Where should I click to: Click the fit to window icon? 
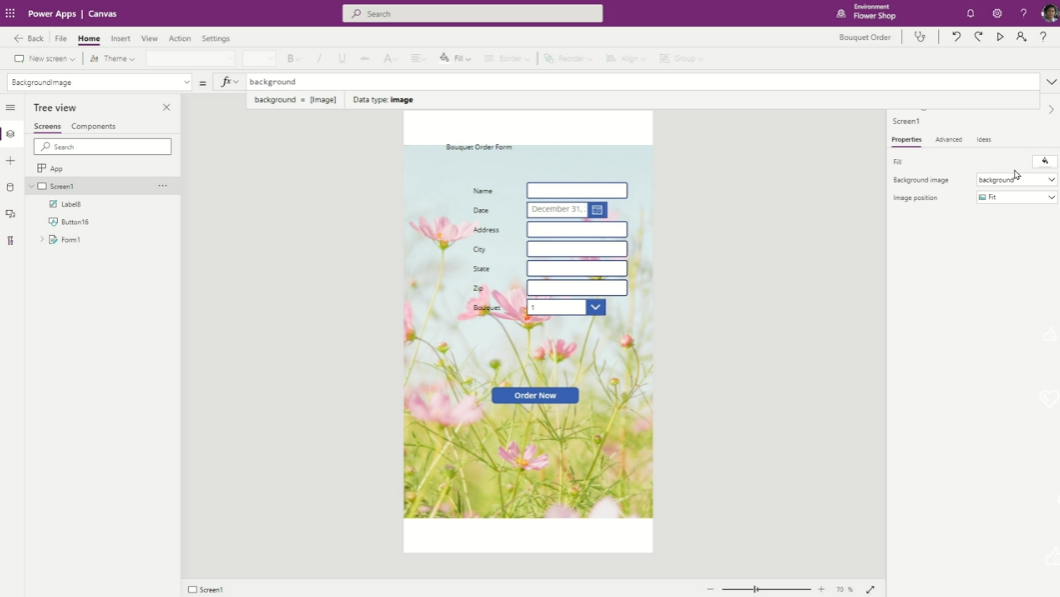[x=871, y=590]
